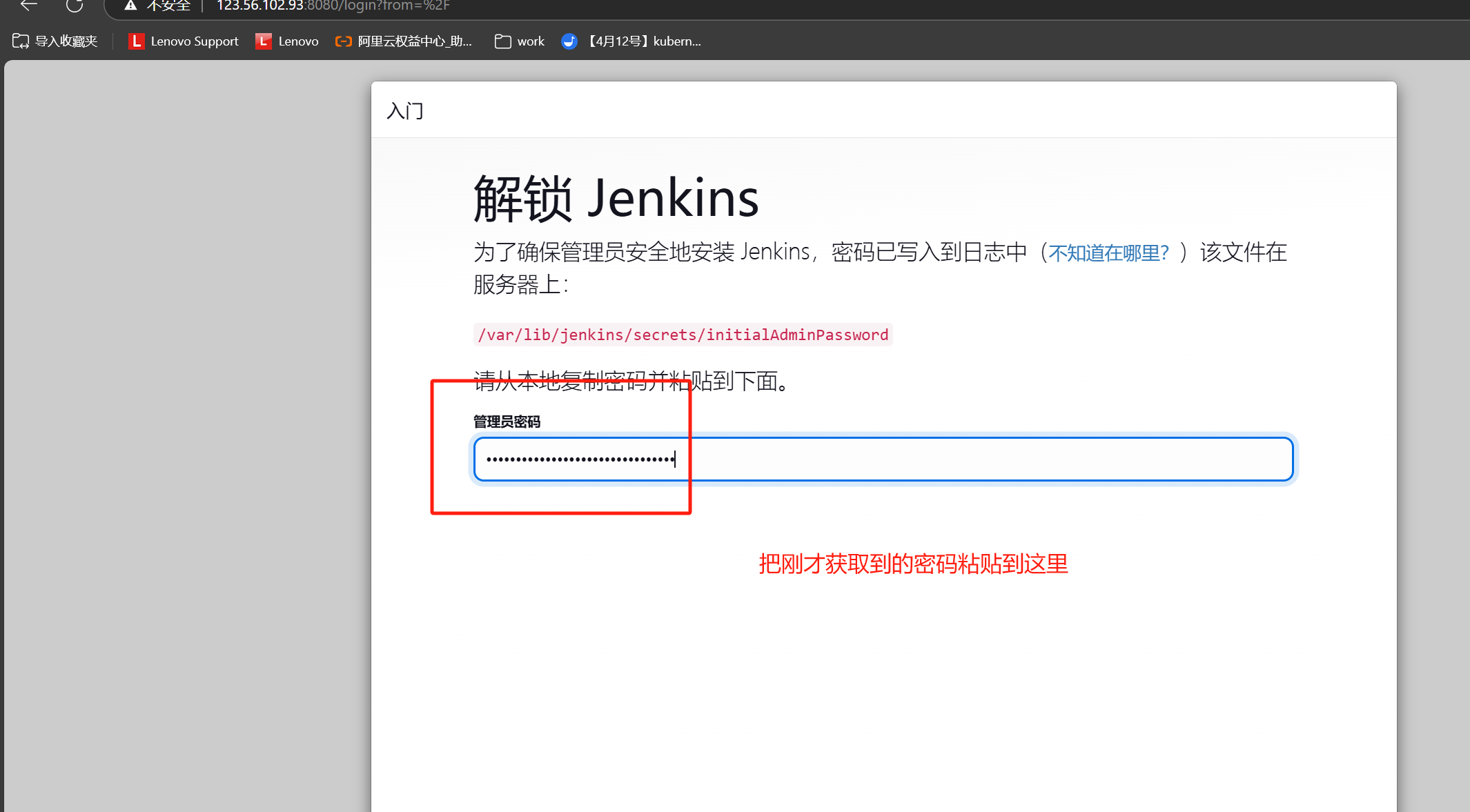
Task: Click inside the 管理员密码 password field
Action: pos(883,459)
